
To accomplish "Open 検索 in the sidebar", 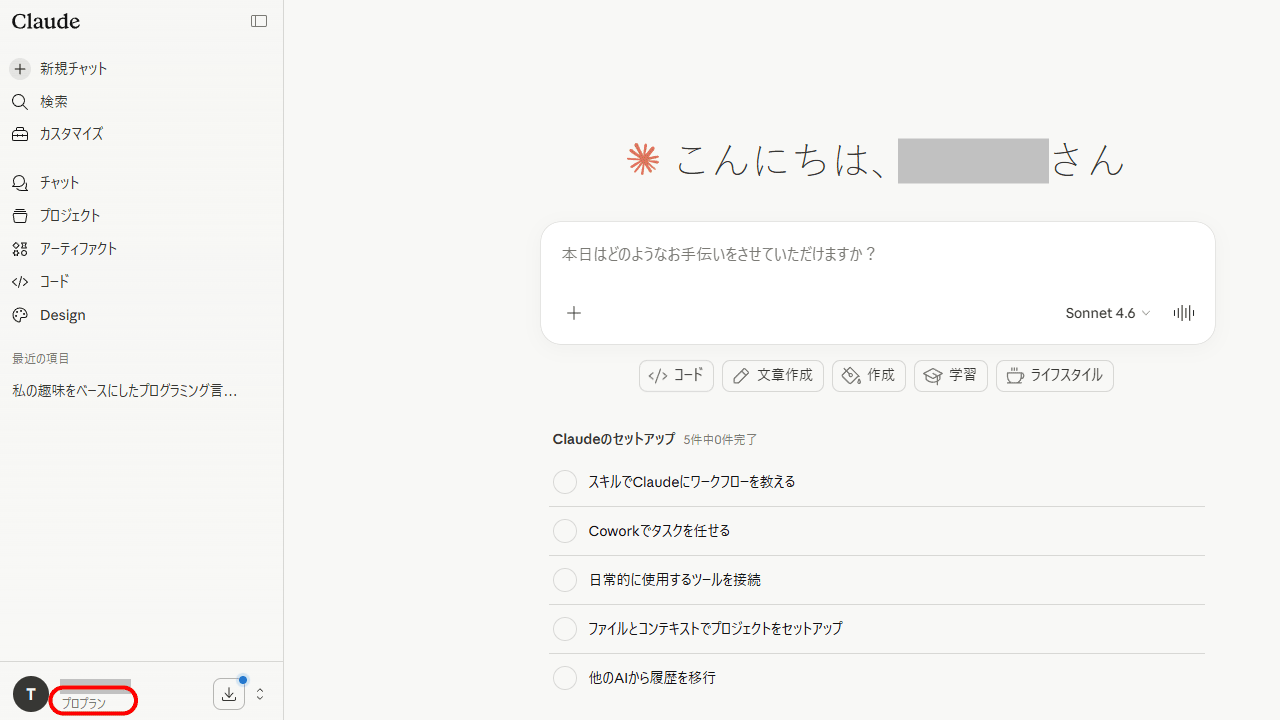I will click(53, 101).
